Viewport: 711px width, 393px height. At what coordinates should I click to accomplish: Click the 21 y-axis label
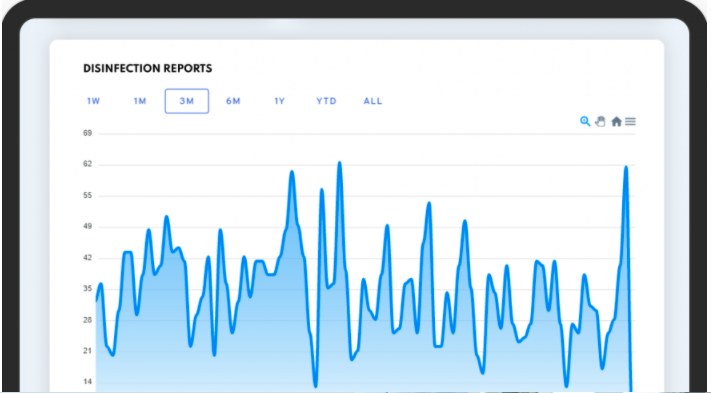(88, 351)
